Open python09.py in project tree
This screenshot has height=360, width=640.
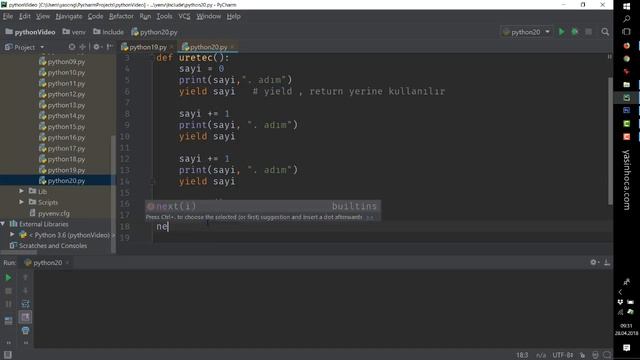(x=66, y=62)
